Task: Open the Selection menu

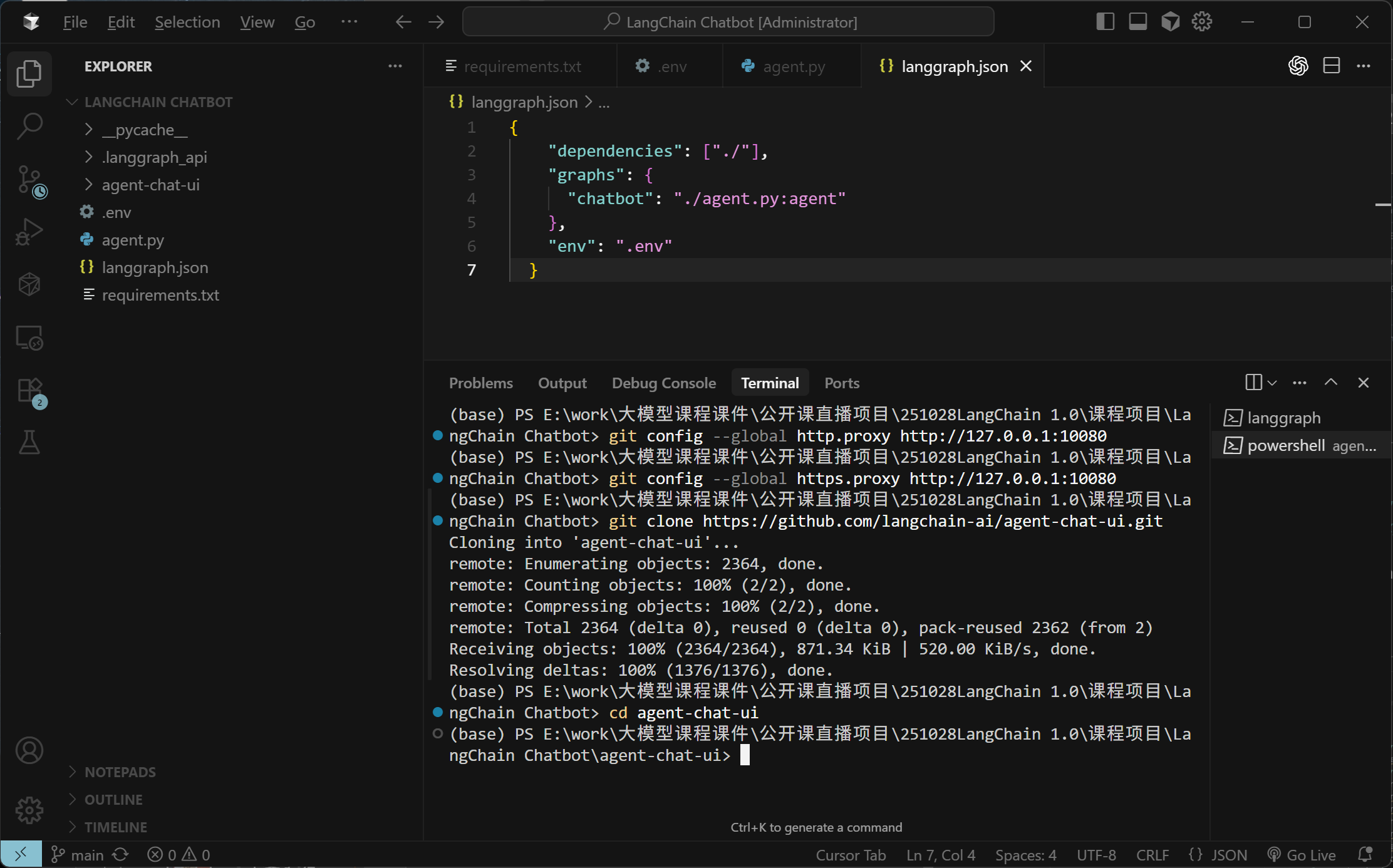Action: pyautogui.click(x=187, y=22)
